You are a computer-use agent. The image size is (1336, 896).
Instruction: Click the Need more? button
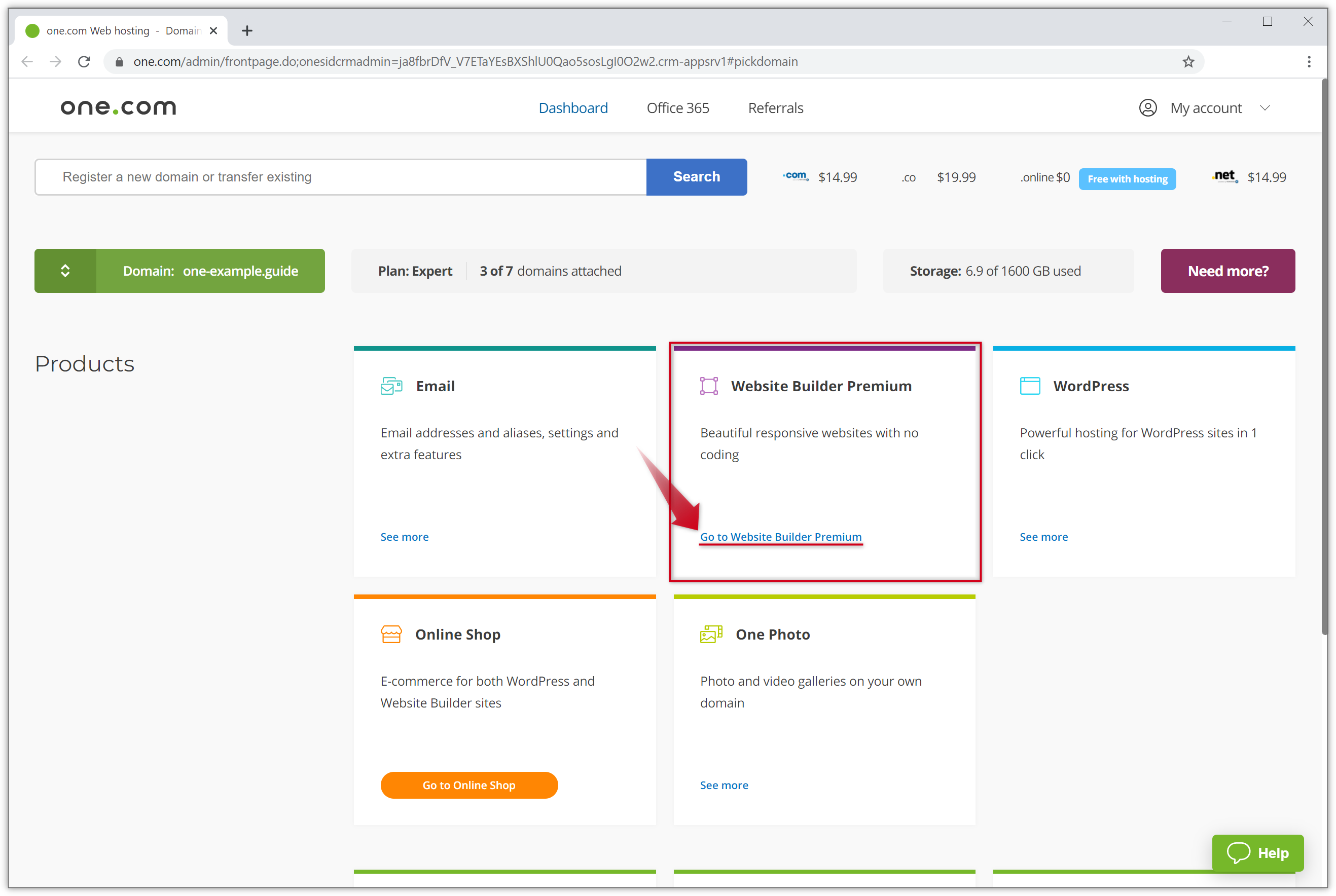[x=1227, y=271]
